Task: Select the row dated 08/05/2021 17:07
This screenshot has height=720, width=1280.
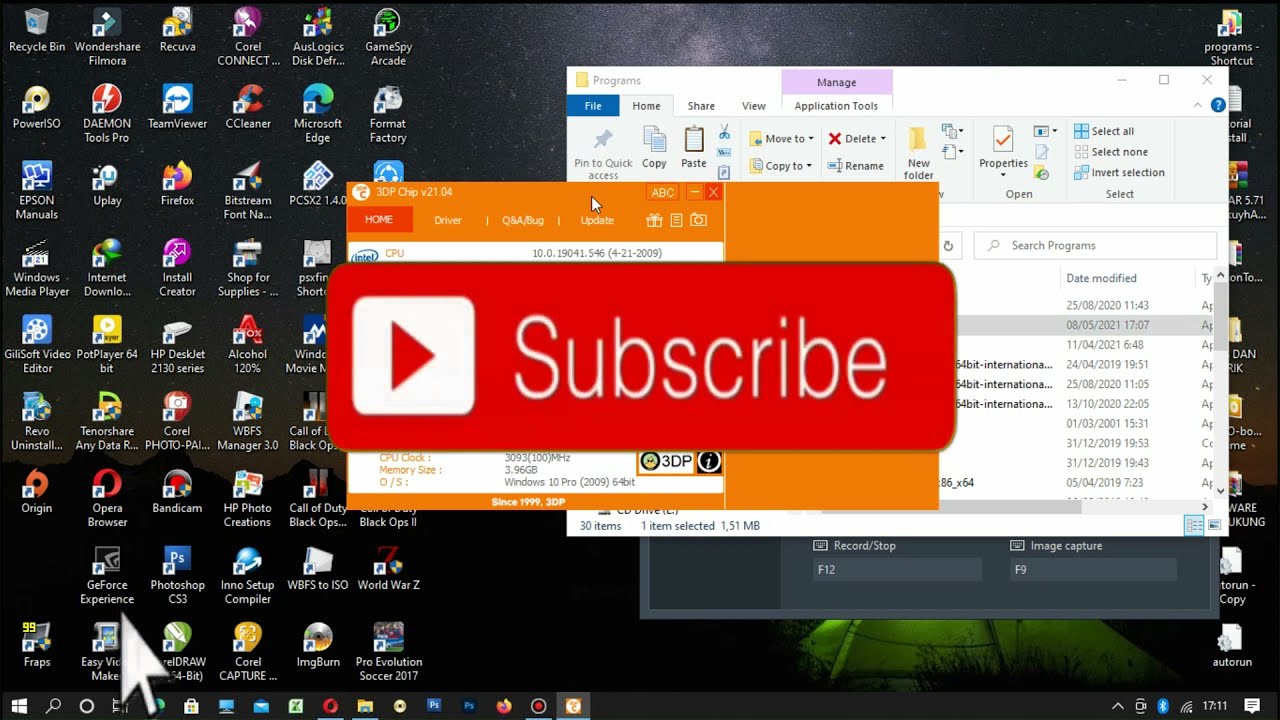Action: (x=1084, y=325)
